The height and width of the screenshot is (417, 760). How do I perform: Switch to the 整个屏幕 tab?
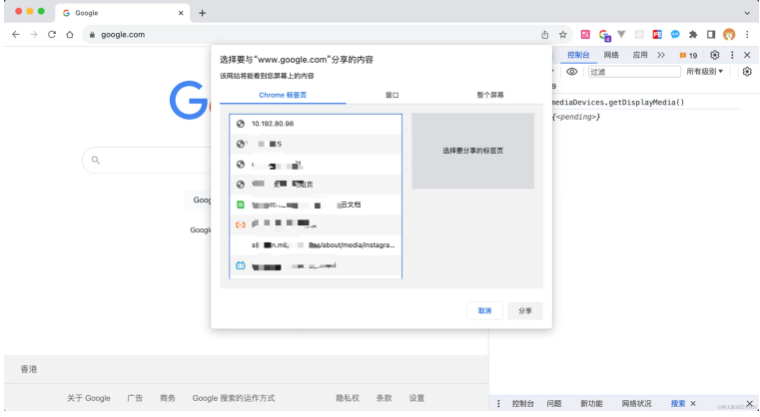tap(490, 95)
